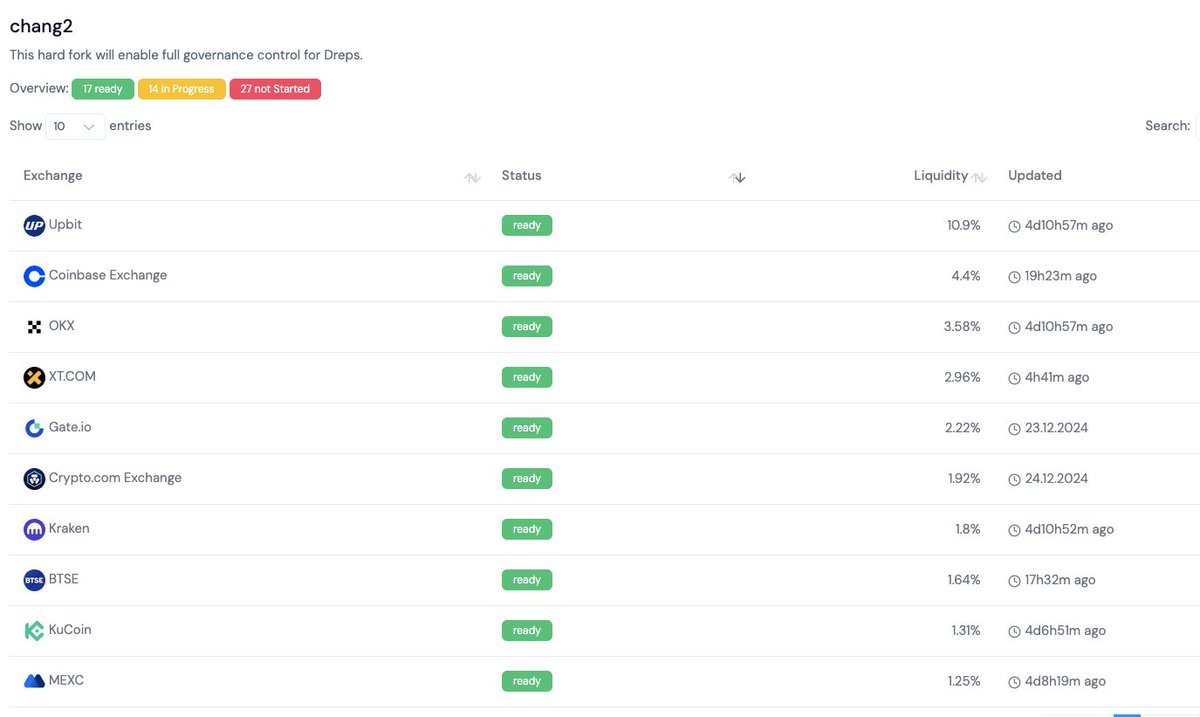This screenshot has height=717, width=1200.
Task: Click the 10.9% liquidity value
Action: (964, 226)
